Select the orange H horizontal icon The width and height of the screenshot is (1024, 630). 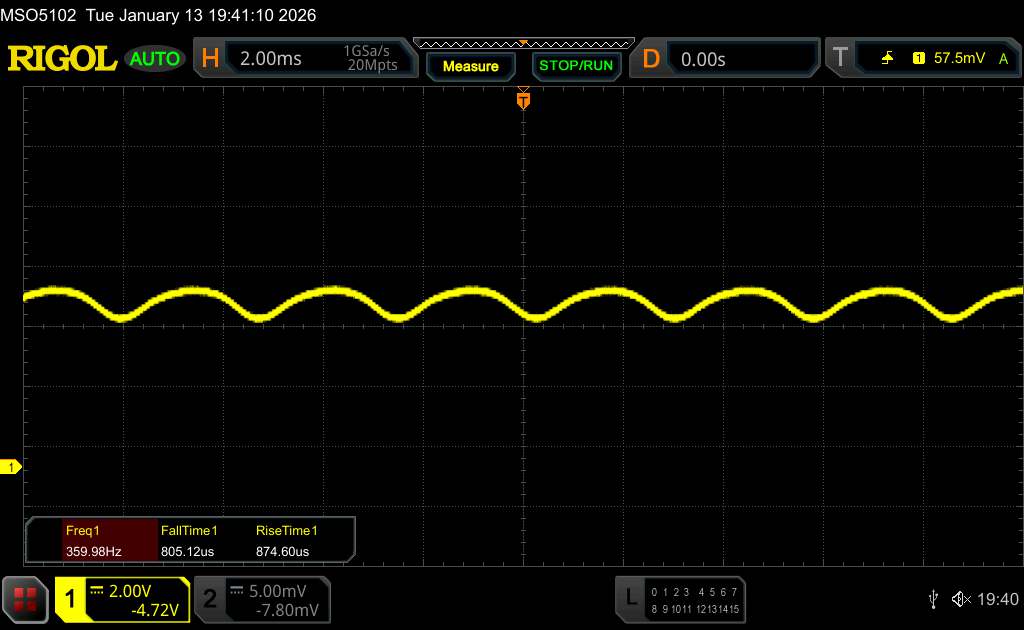click(x=210, y=59)
